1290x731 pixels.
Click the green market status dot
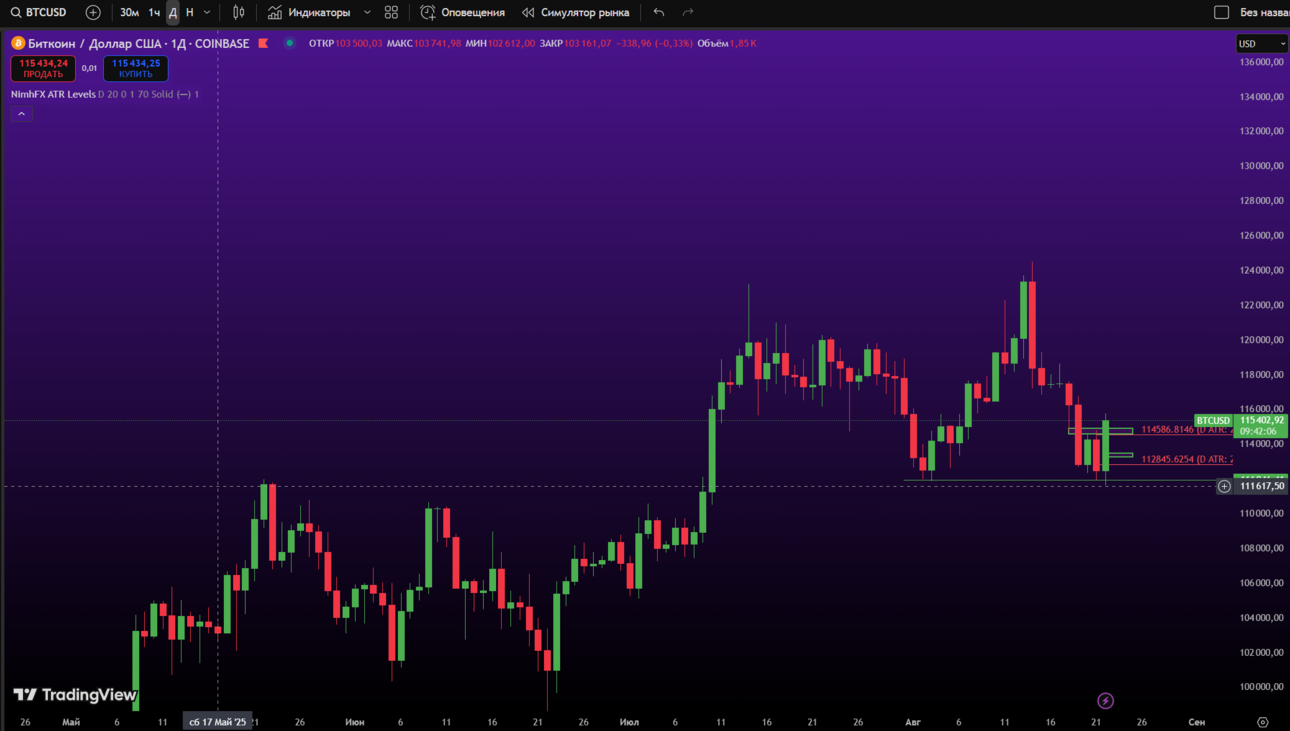click(x=289, y=43)
